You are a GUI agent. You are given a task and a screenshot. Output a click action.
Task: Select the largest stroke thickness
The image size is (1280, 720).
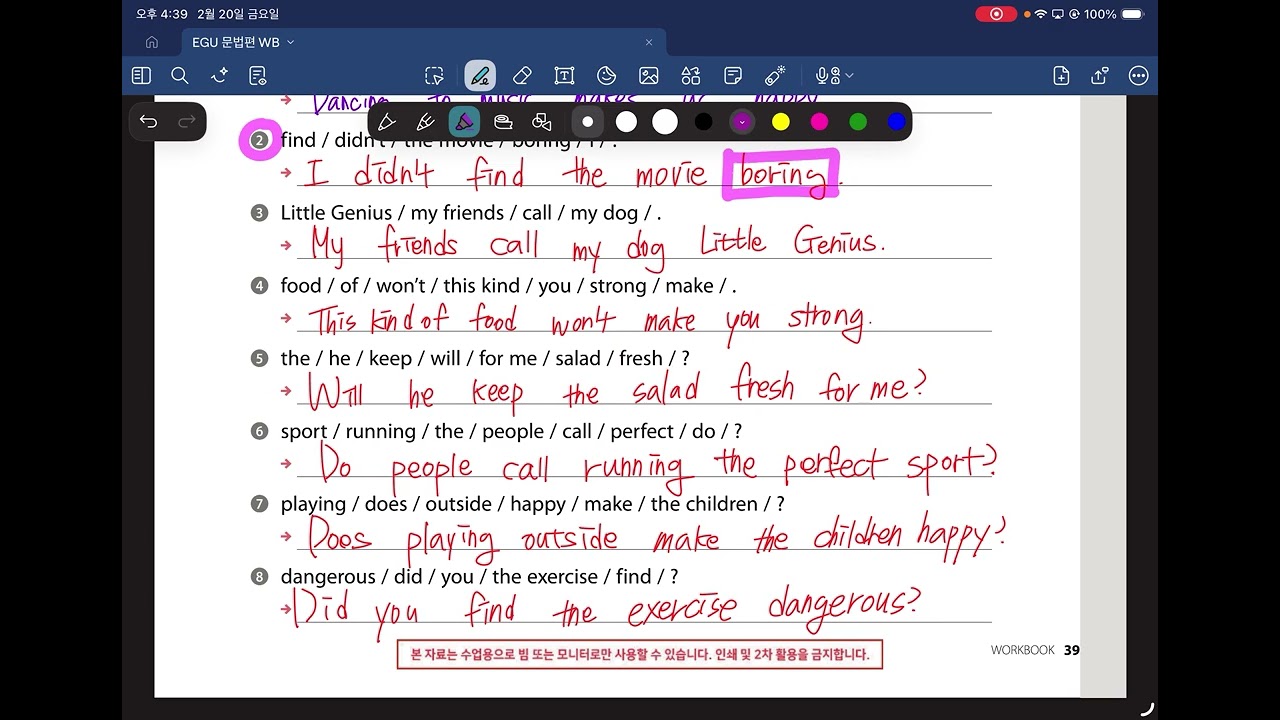click(x=665, y=122)
